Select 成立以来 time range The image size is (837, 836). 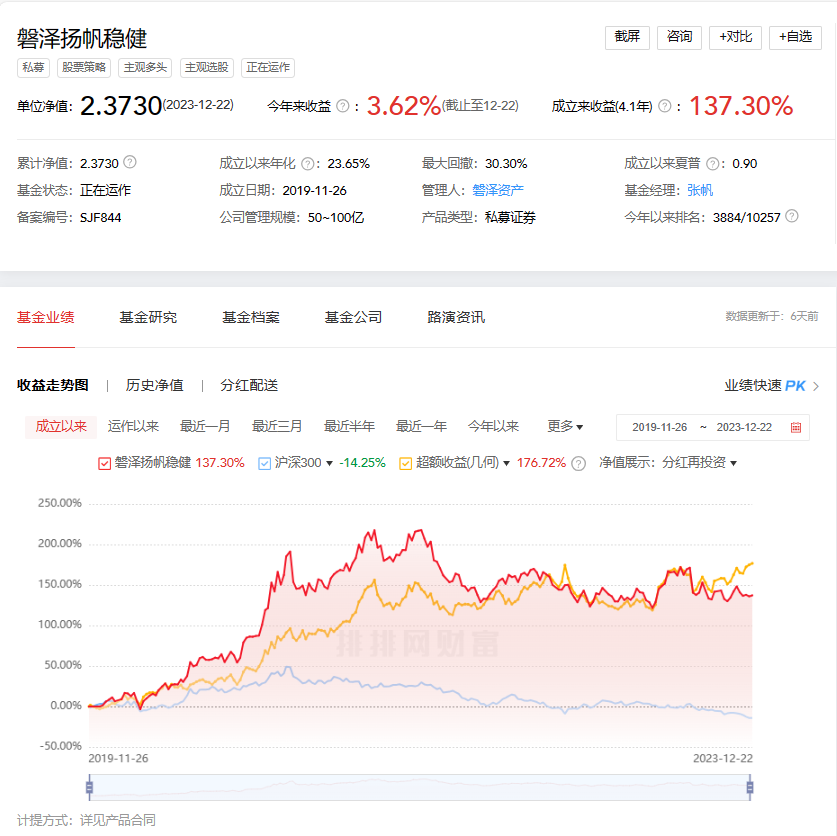point(61,427)
